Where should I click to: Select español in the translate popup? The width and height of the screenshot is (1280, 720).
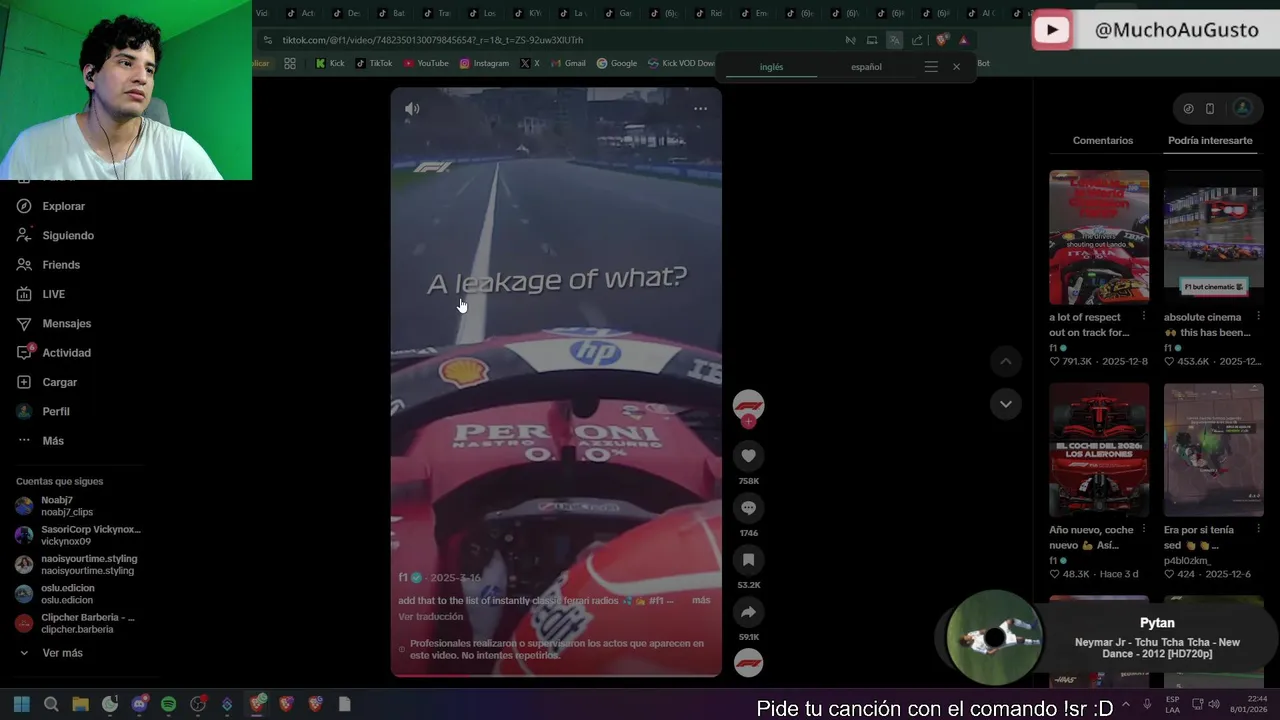click(x=866, y=67)
